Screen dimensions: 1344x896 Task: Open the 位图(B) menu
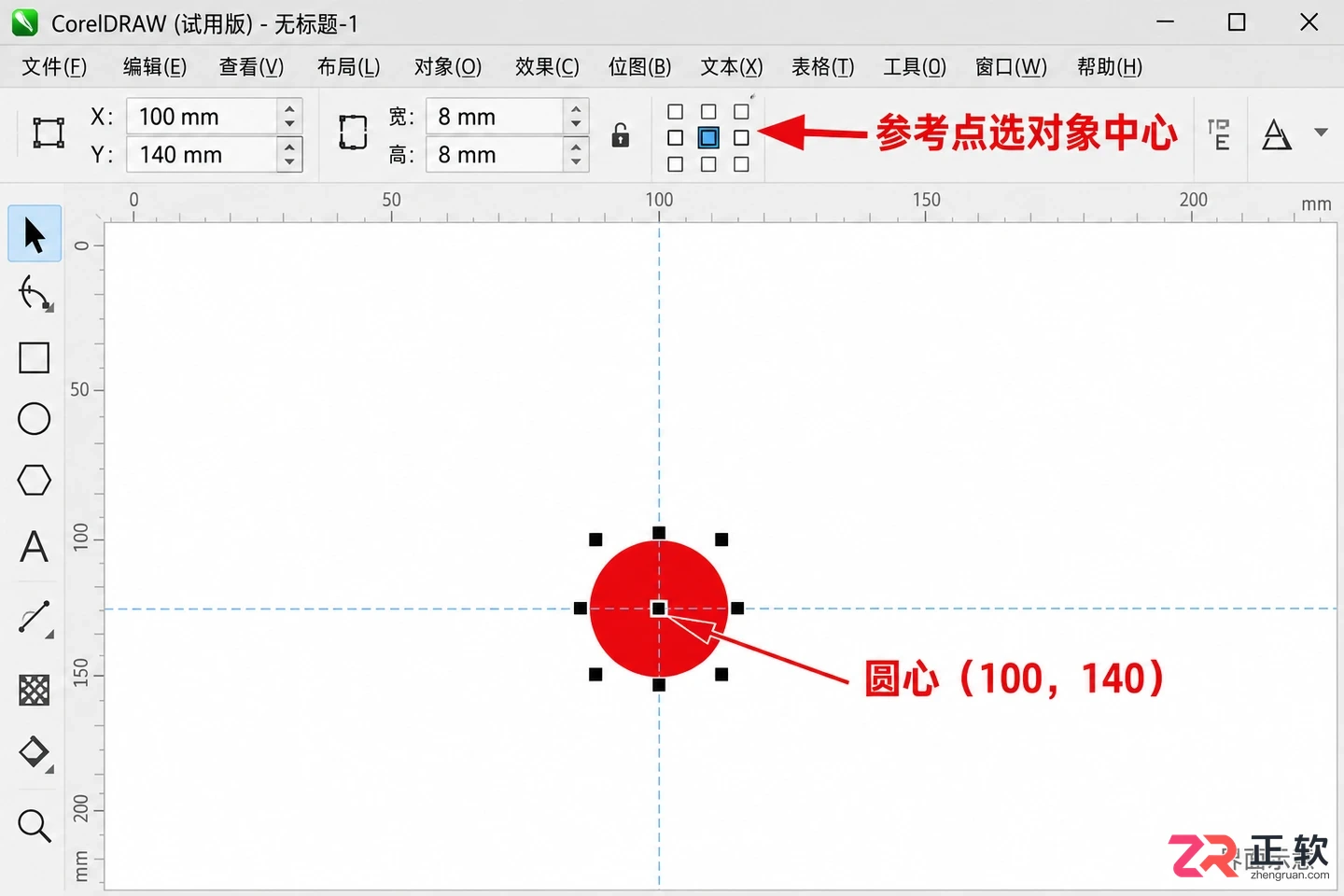click(x=640, y=67)
